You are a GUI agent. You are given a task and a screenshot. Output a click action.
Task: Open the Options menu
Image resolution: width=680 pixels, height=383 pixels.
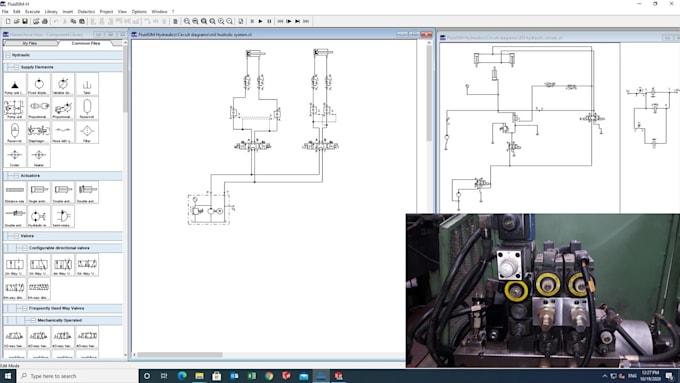[139, 12]
